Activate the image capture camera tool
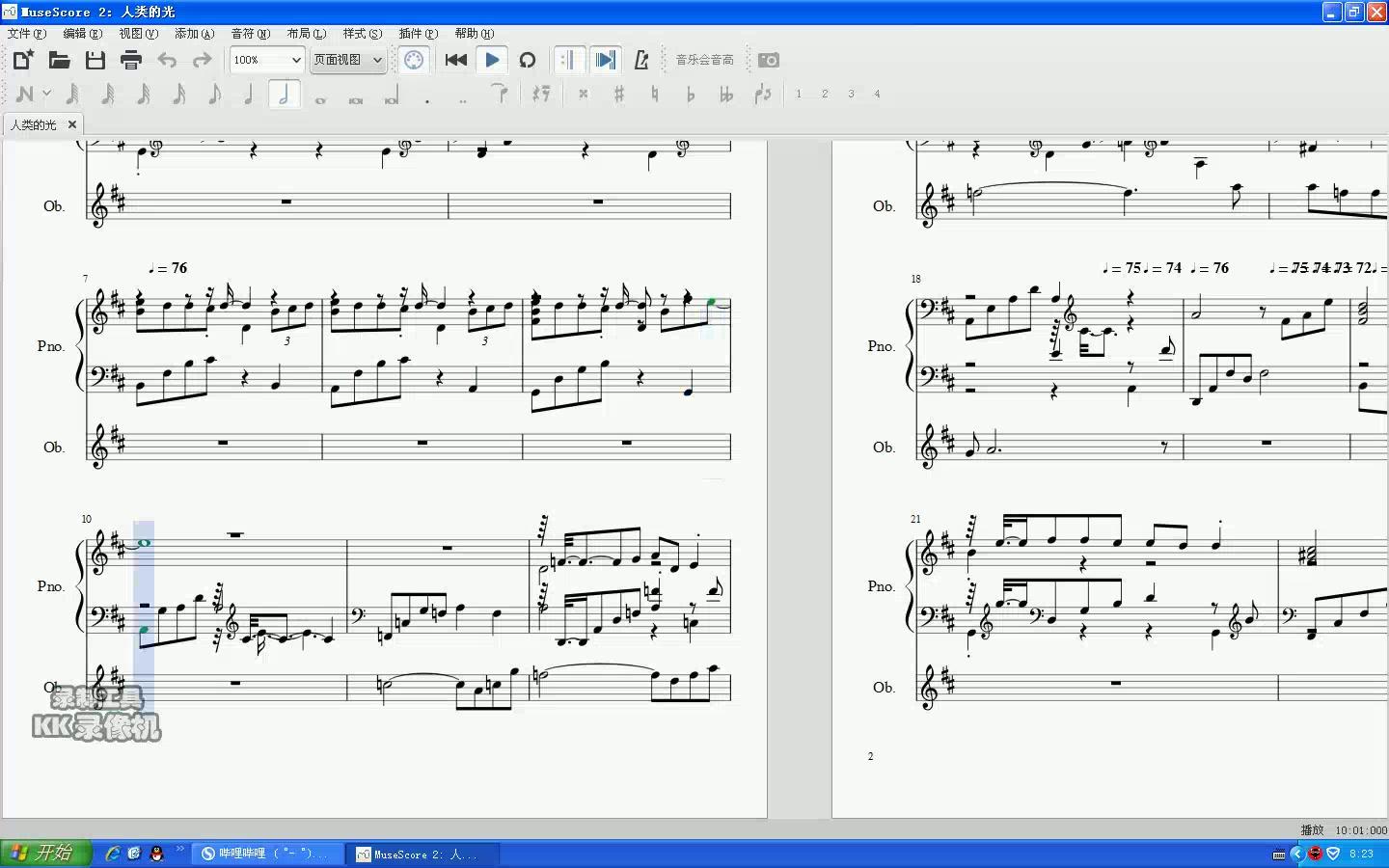 (769, 60)
